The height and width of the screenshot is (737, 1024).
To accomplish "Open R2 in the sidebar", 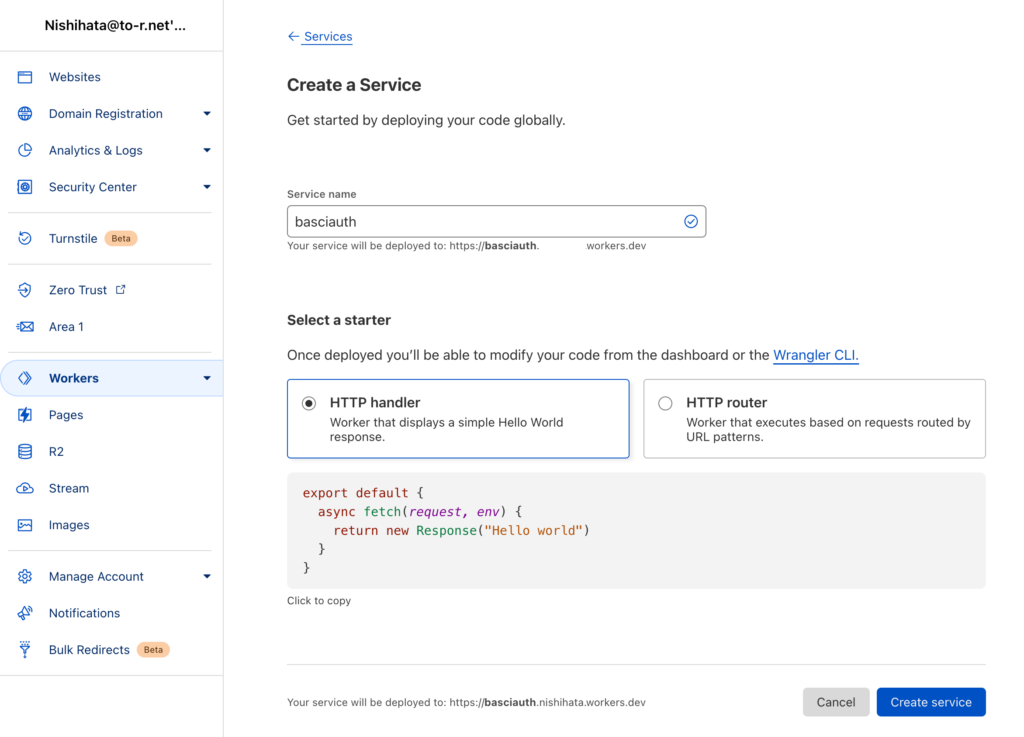I will [x=56, y=451].
